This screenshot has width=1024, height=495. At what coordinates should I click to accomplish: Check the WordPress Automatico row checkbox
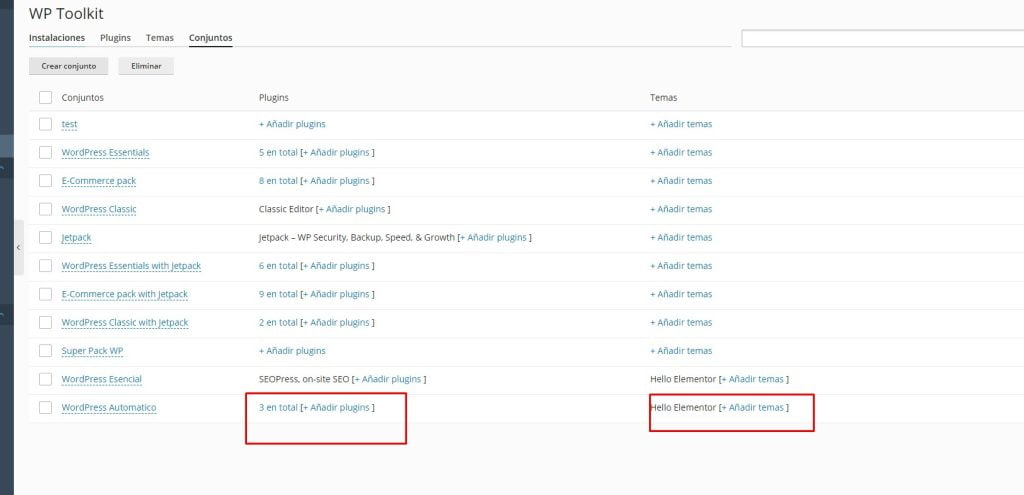coord(45,407)
